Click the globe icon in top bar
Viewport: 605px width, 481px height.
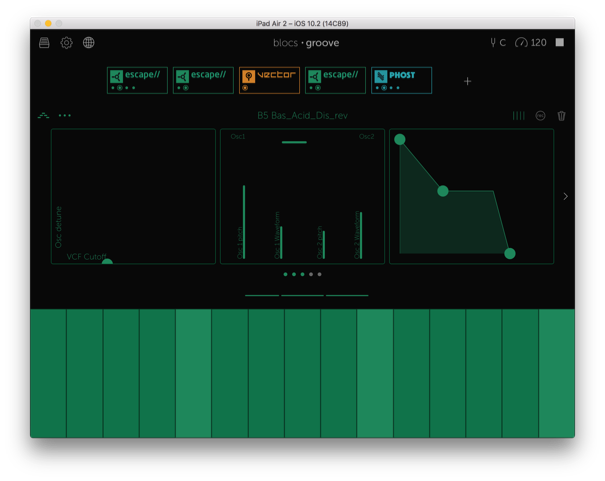tap(89, 43)
